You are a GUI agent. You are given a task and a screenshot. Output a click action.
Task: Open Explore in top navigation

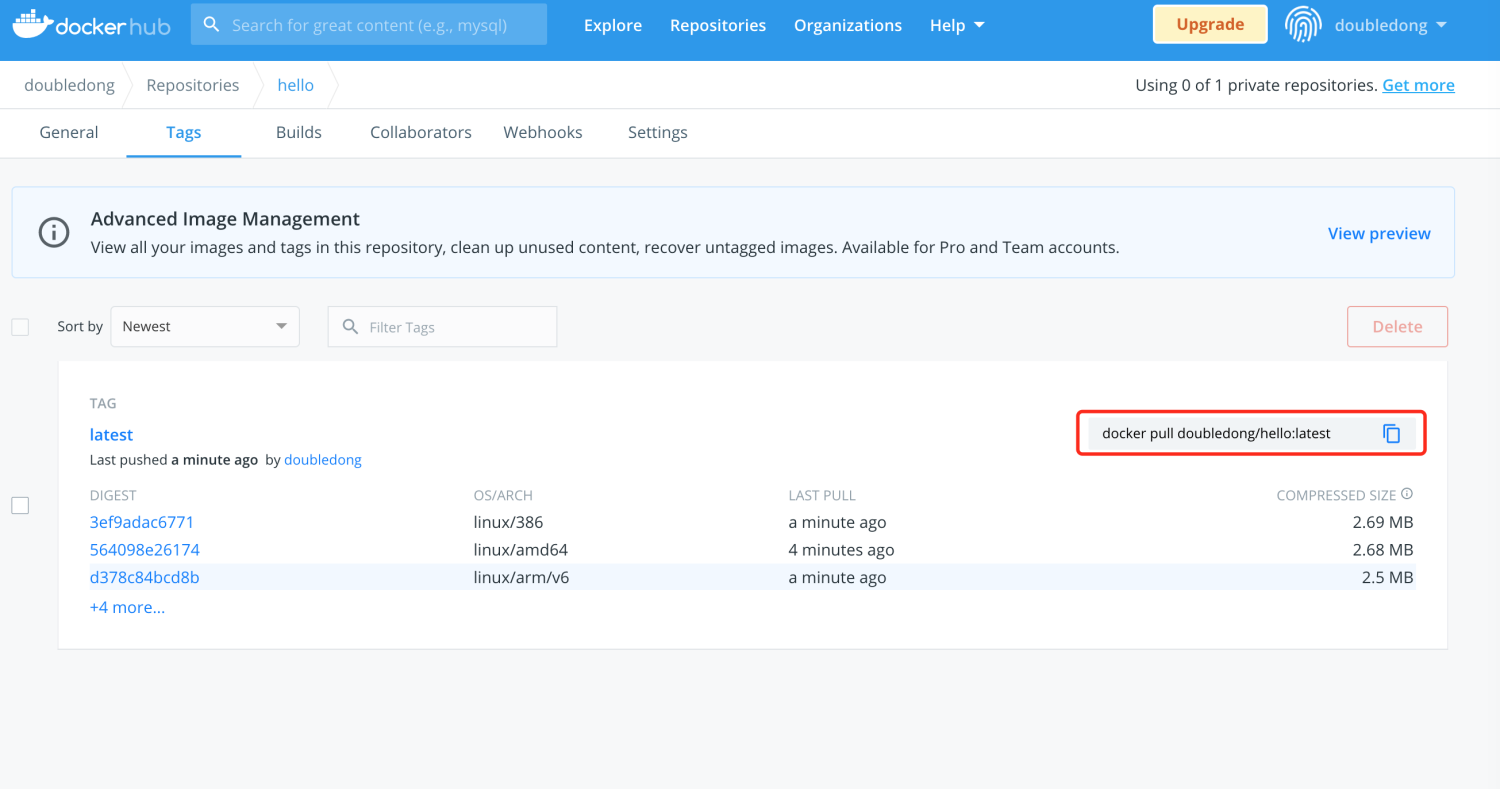[613, 25]
